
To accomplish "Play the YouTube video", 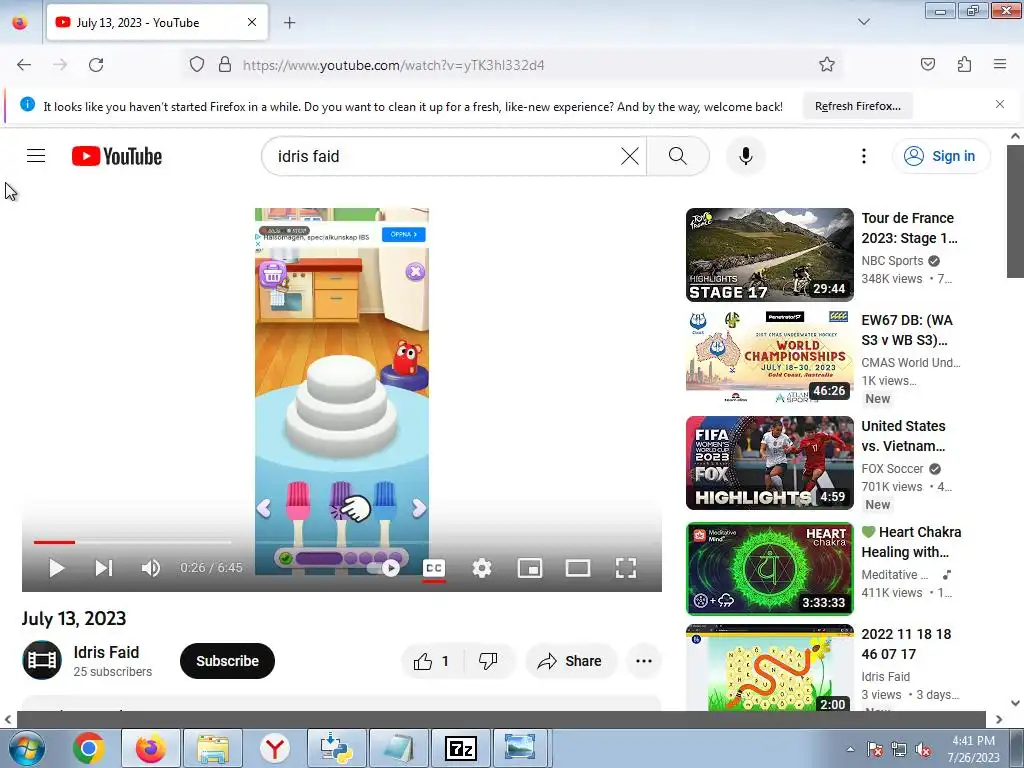I will (x=57, y=568).
